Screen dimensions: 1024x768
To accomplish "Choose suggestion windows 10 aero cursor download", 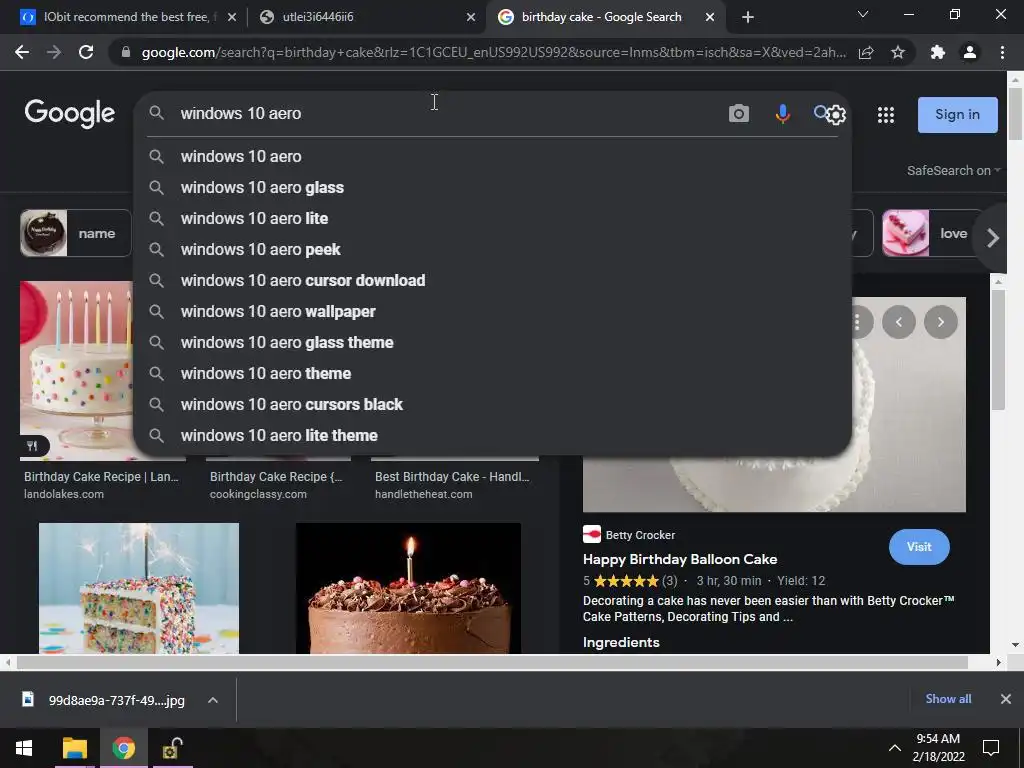I will (x=492, y=281).
